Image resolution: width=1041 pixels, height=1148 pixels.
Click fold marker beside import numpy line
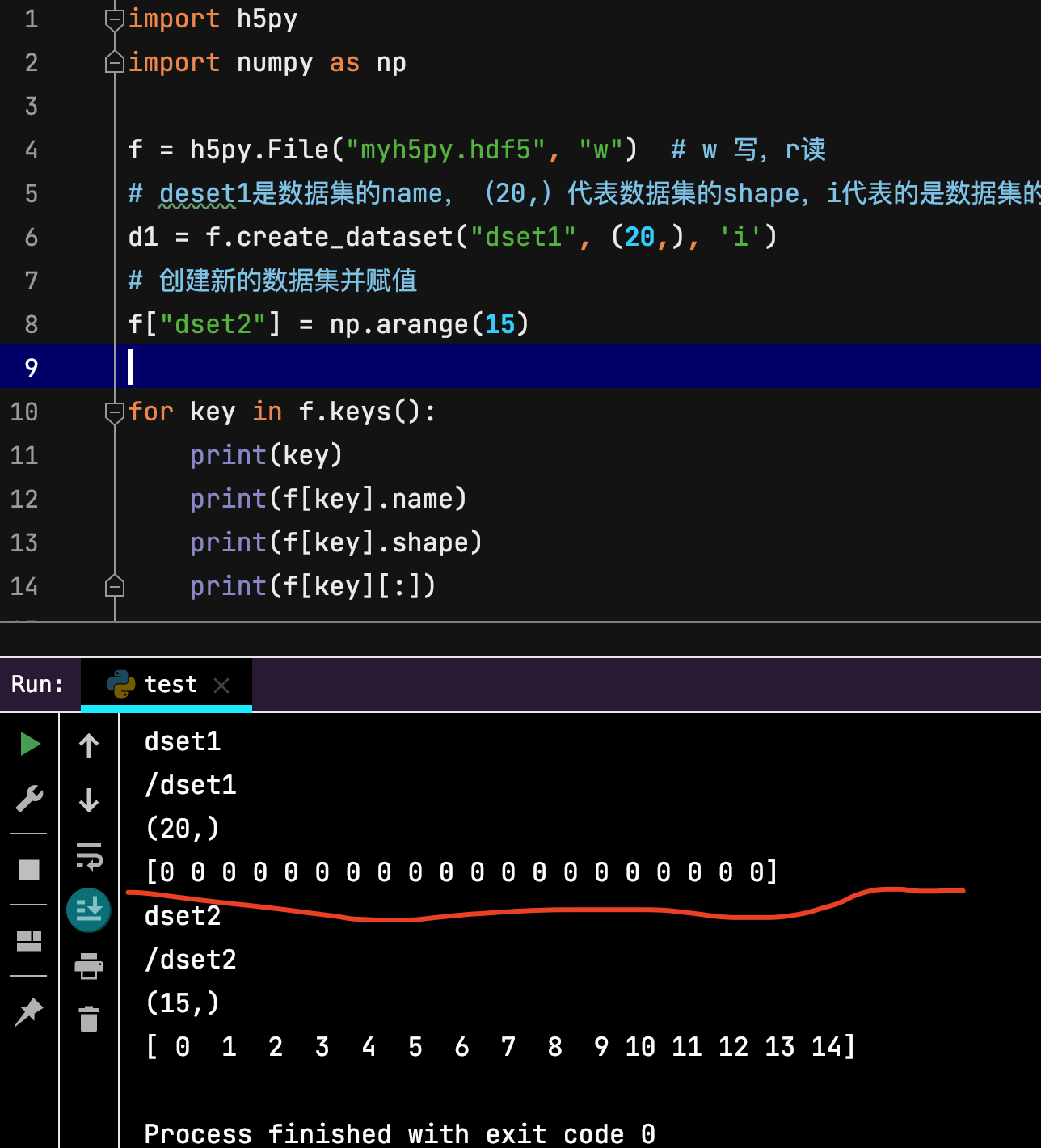click(115, 62)
